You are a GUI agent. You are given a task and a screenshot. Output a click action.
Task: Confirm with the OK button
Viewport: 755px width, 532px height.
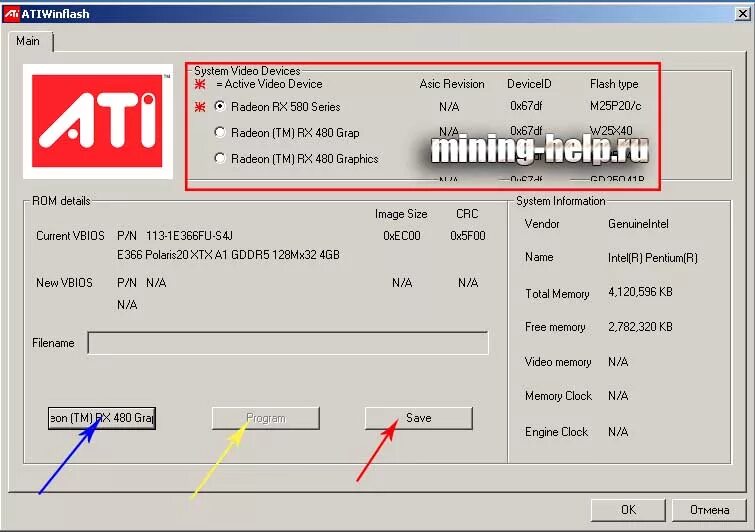pos(628,510)
